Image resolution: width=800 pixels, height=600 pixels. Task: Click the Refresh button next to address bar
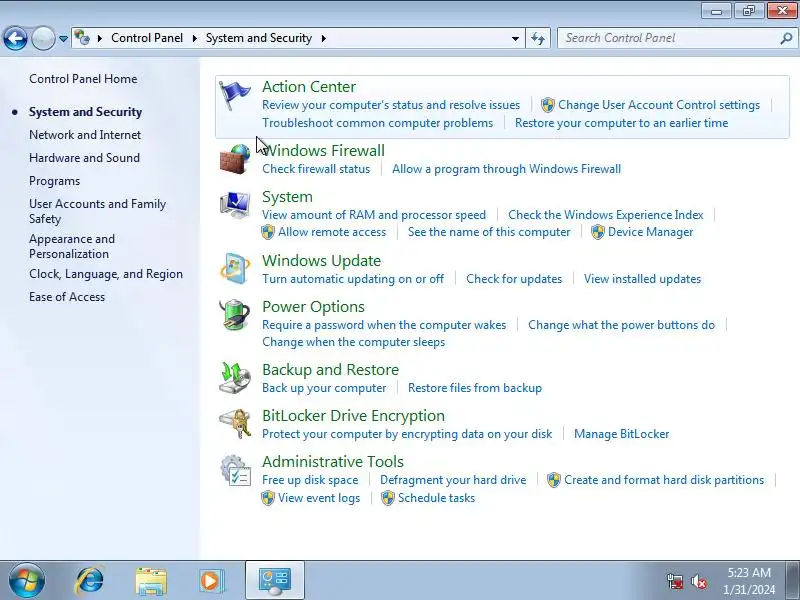click(x=538, y=38)
